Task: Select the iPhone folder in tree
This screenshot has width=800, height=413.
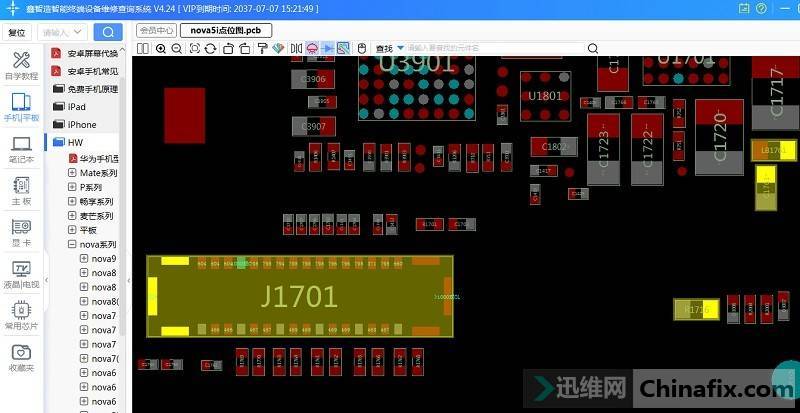Action: click(x=81, y=125)
